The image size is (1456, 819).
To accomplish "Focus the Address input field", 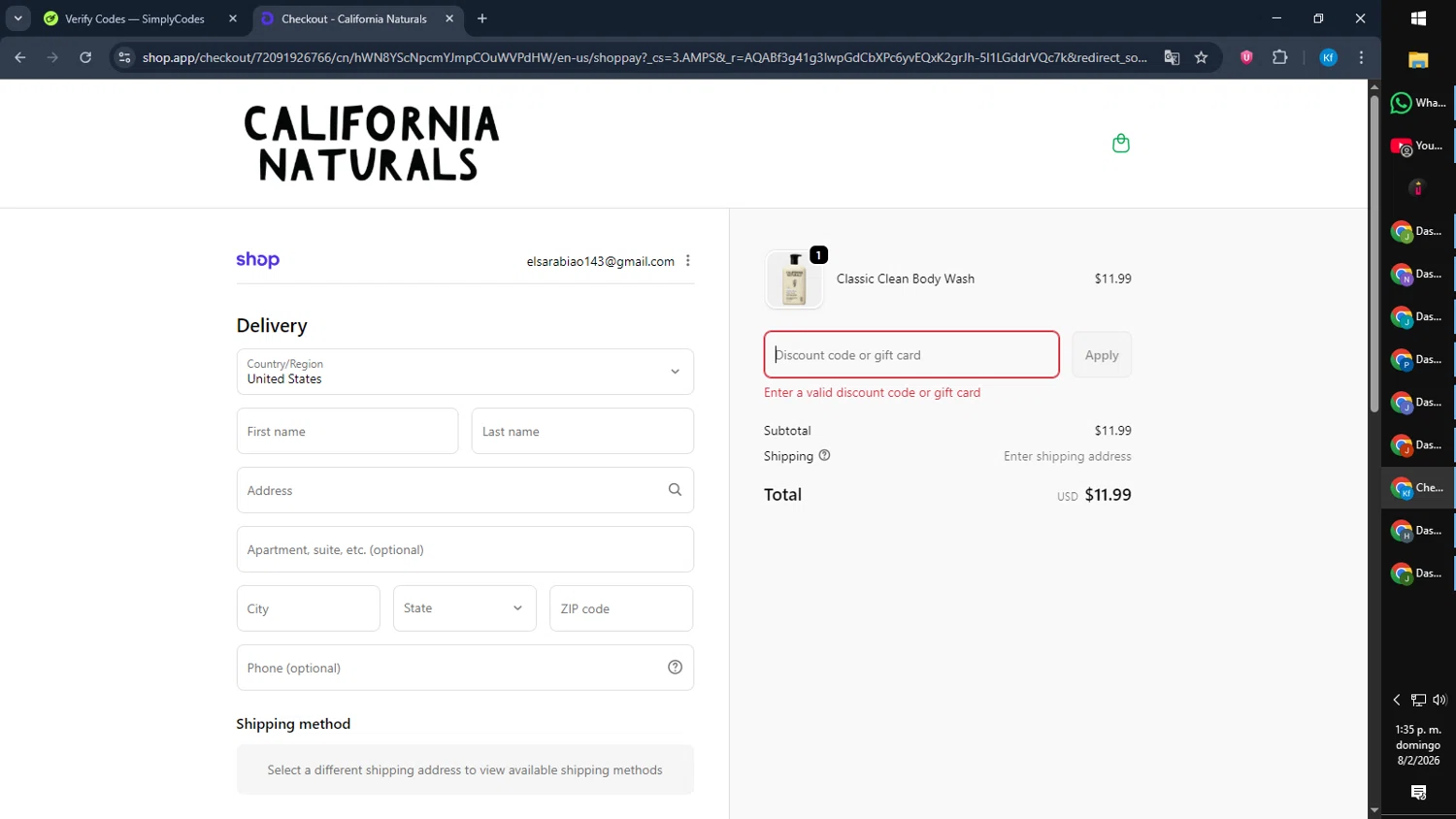I will coord(465,490).
